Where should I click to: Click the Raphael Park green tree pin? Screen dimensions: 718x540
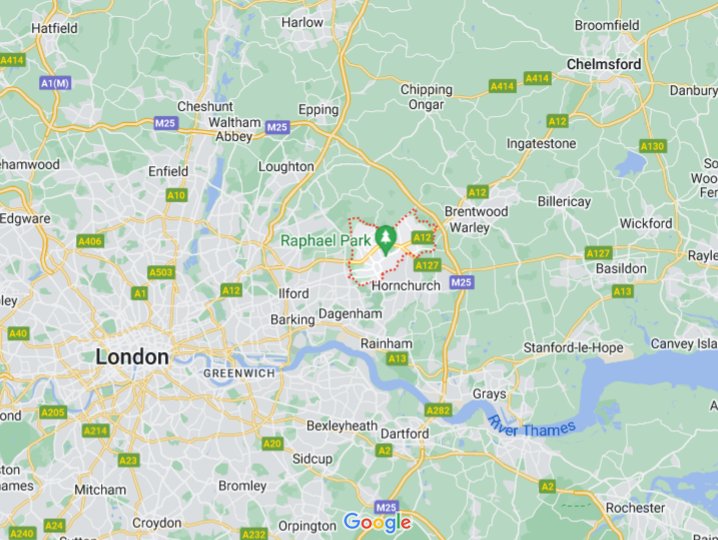[386, 240]
